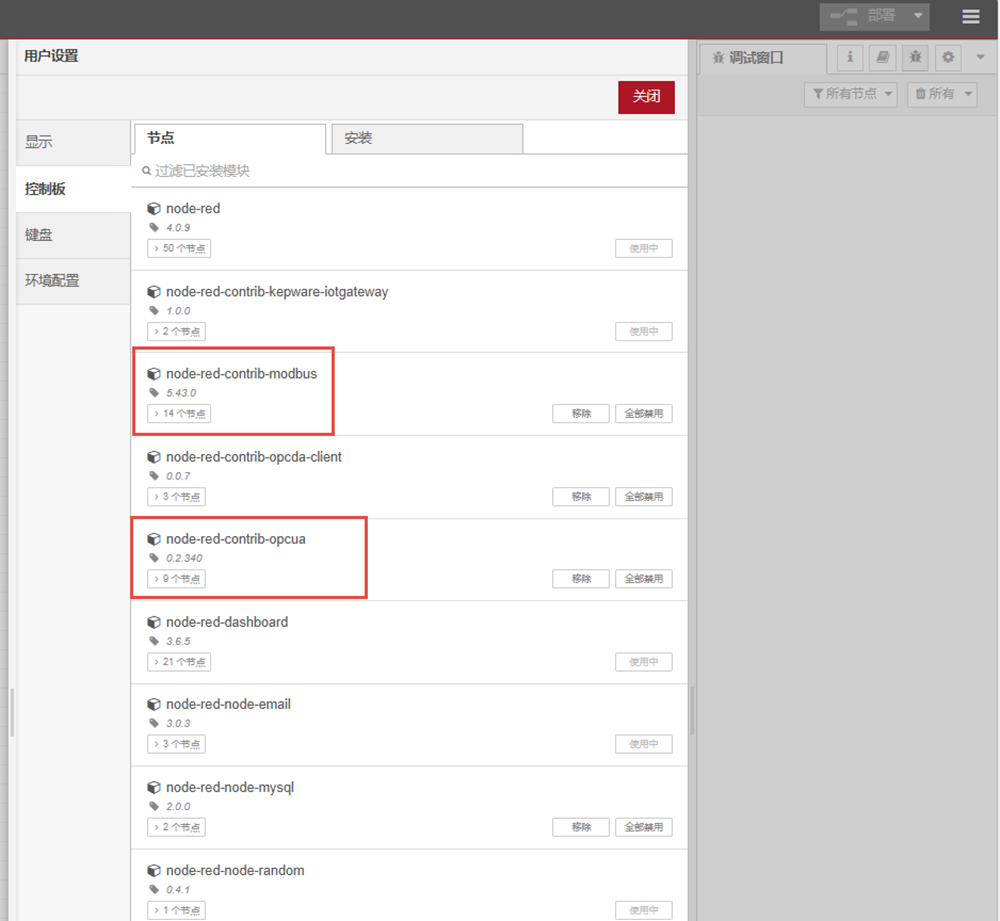Click the 使用中 button for node-red-node-random

643,910
